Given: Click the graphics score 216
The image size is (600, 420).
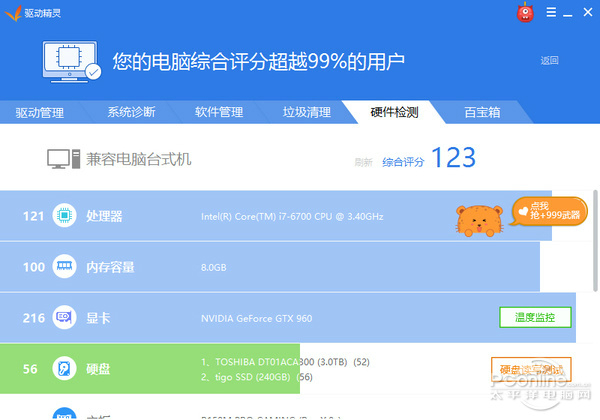Looking at the screenshot, I should click(34, 318).
